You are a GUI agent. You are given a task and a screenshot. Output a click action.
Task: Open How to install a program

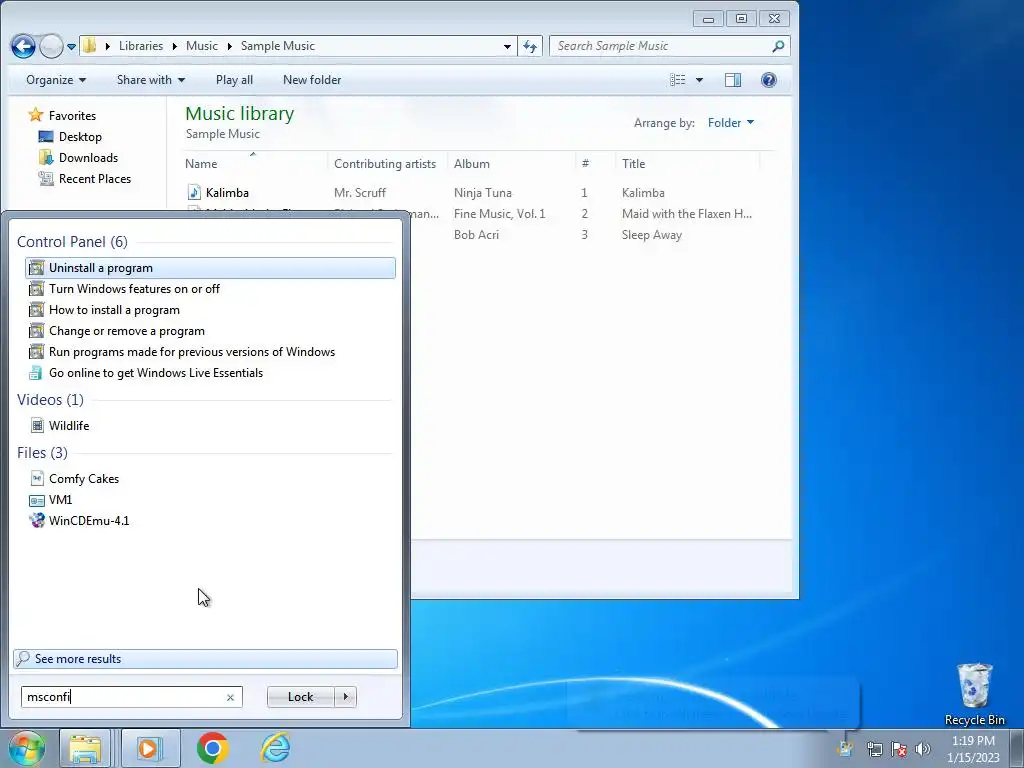tap(210, 310)
